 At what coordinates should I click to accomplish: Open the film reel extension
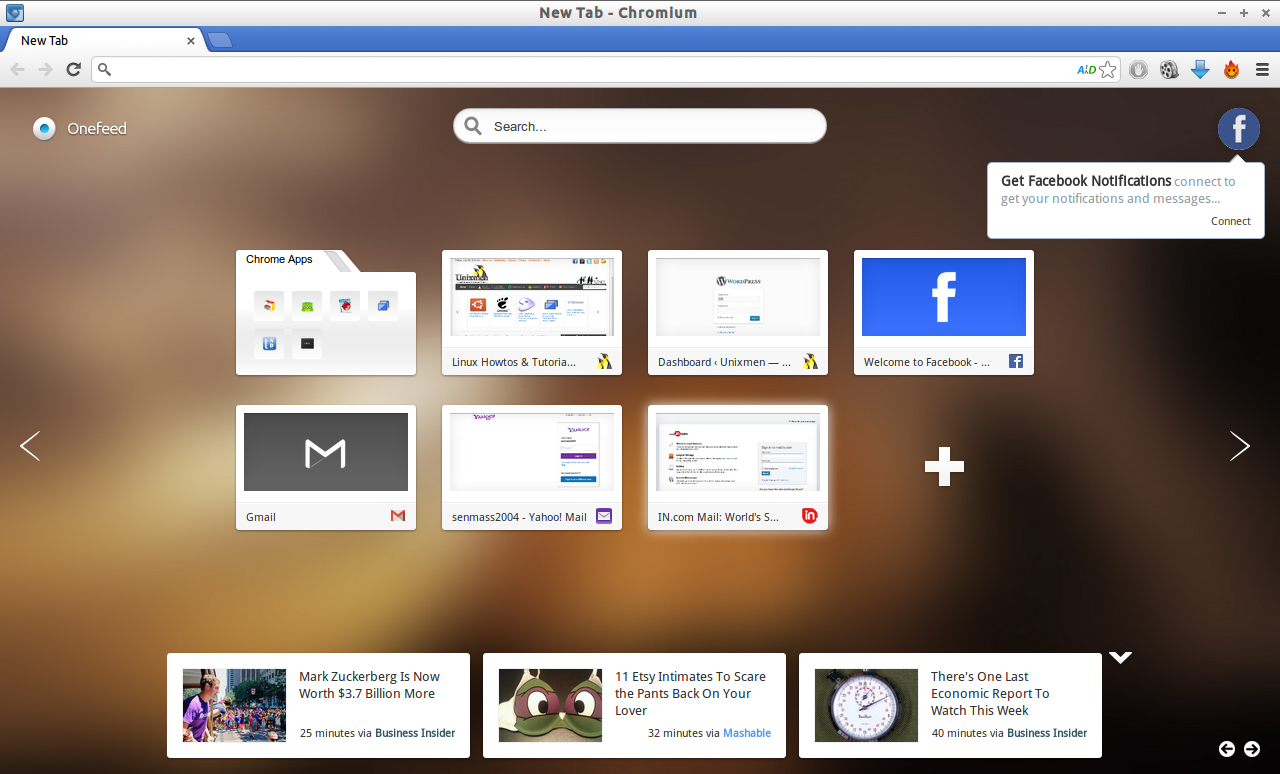[x=1169, y=70]
